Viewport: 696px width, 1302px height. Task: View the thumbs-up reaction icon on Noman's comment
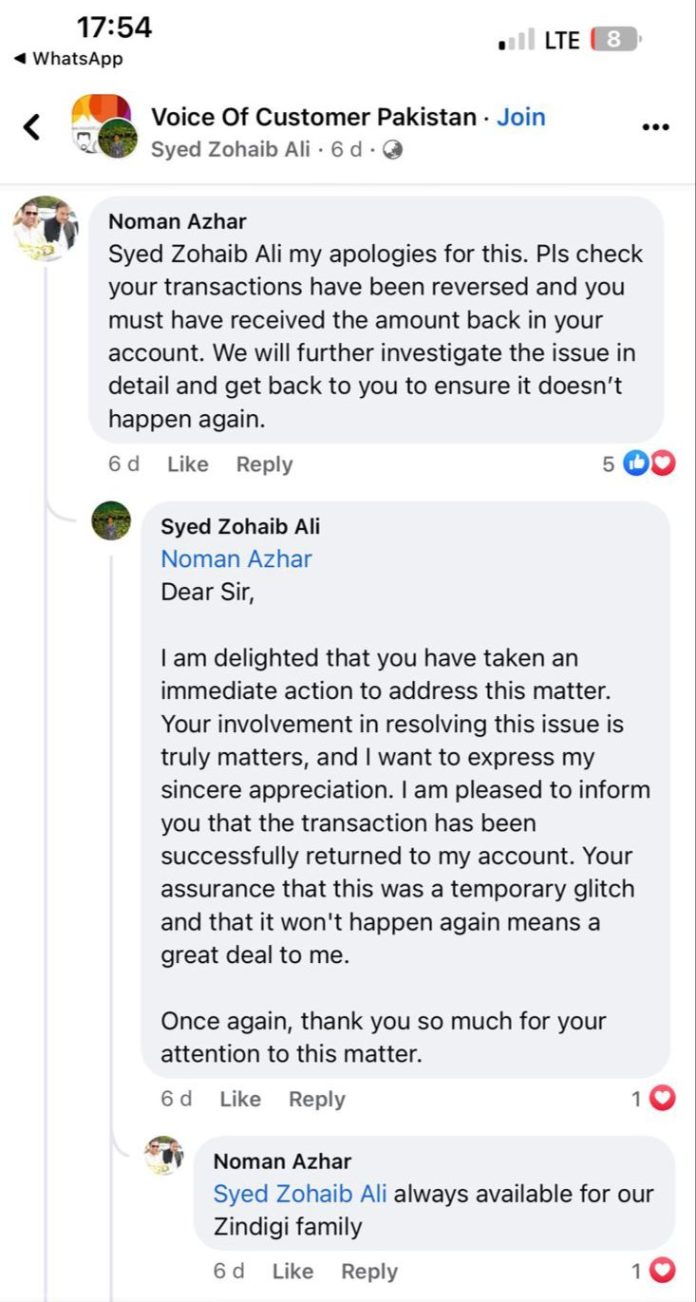coord(636,462)
